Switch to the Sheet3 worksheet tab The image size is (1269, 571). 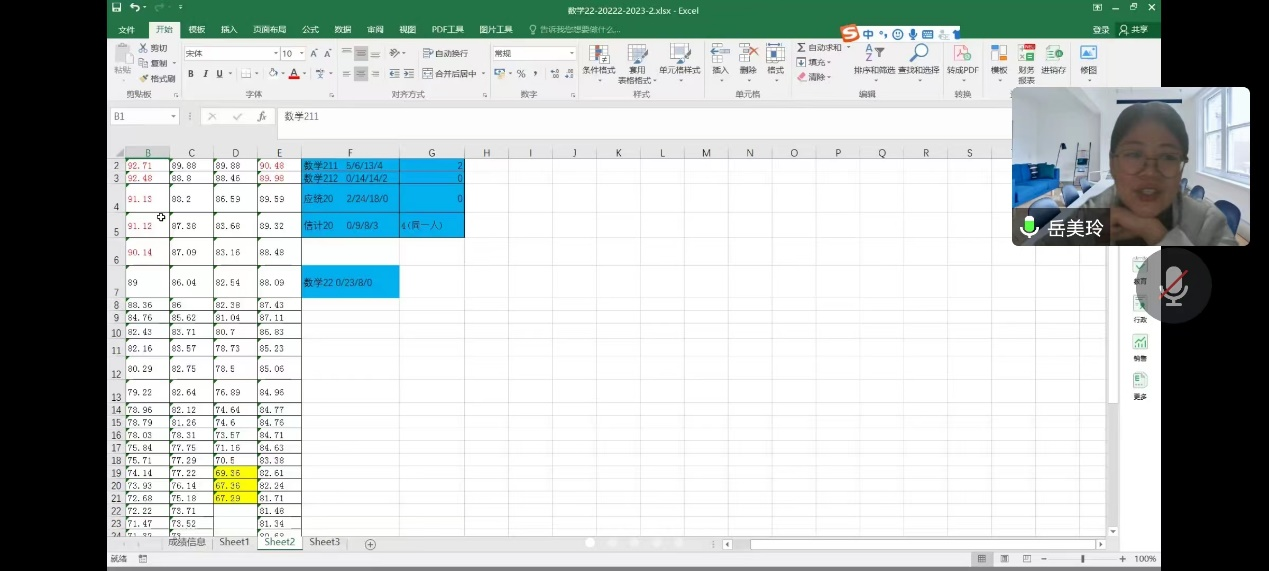324,542
